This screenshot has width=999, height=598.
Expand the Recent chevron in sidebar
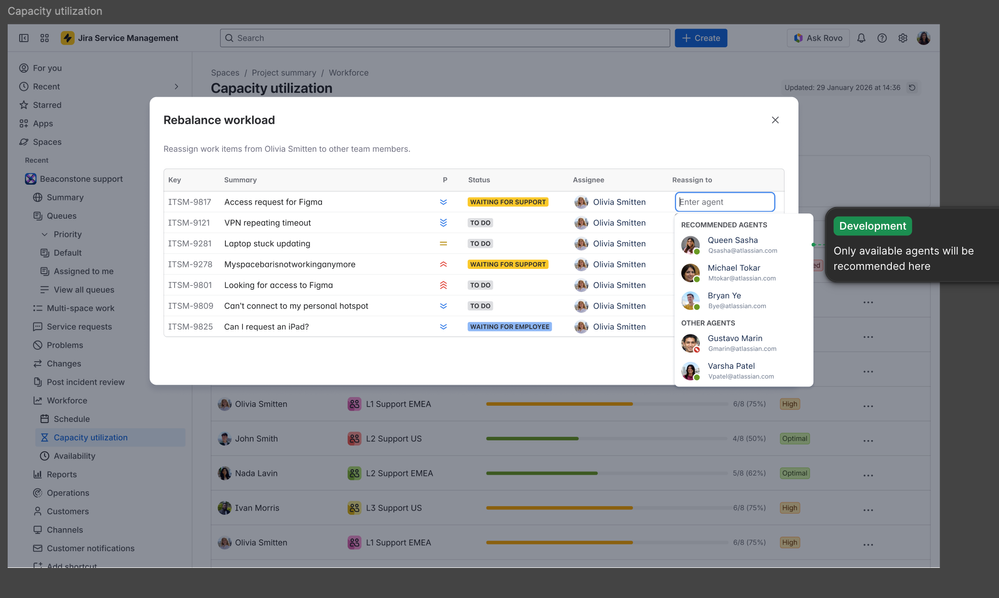click(x=176, y=87)
